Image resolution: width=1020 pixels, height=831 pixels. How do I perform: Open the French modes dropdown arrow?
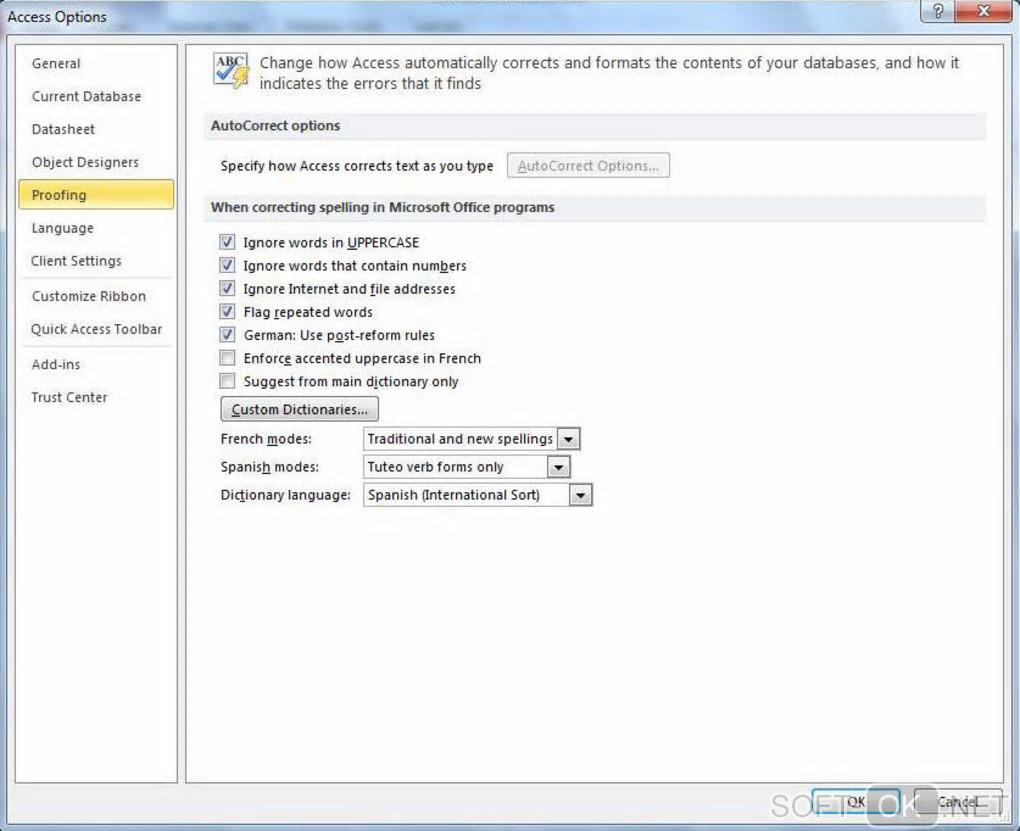coord(569,439)
